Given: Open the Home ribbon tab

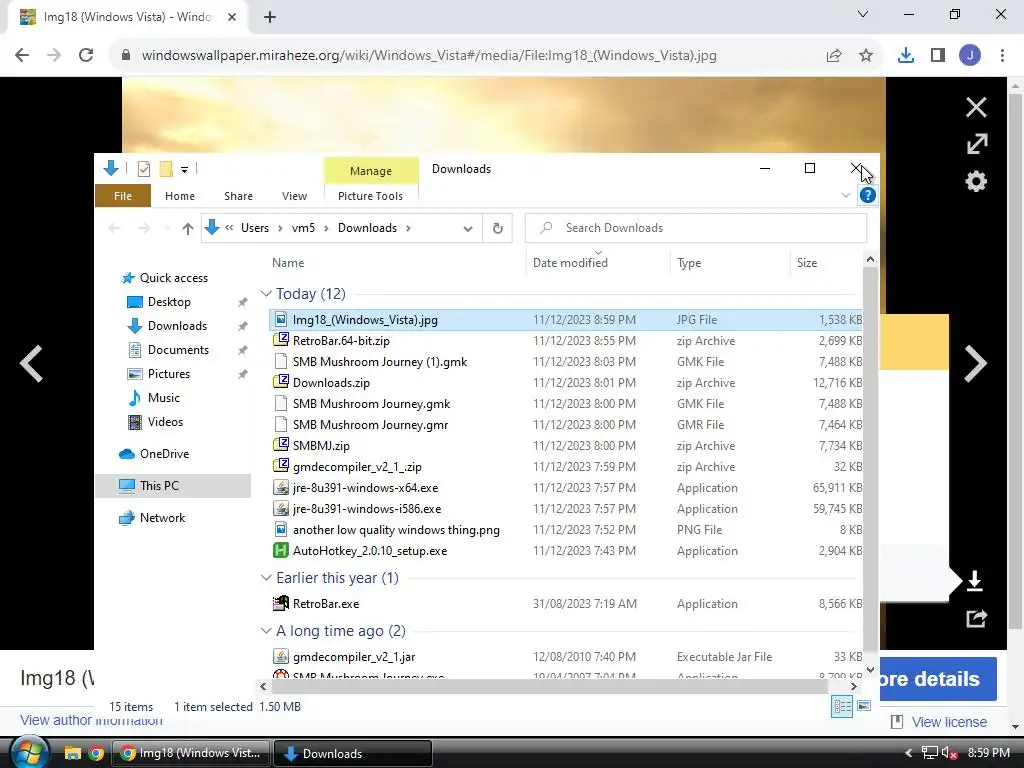Looking at the screenshot, I should 180,196.
